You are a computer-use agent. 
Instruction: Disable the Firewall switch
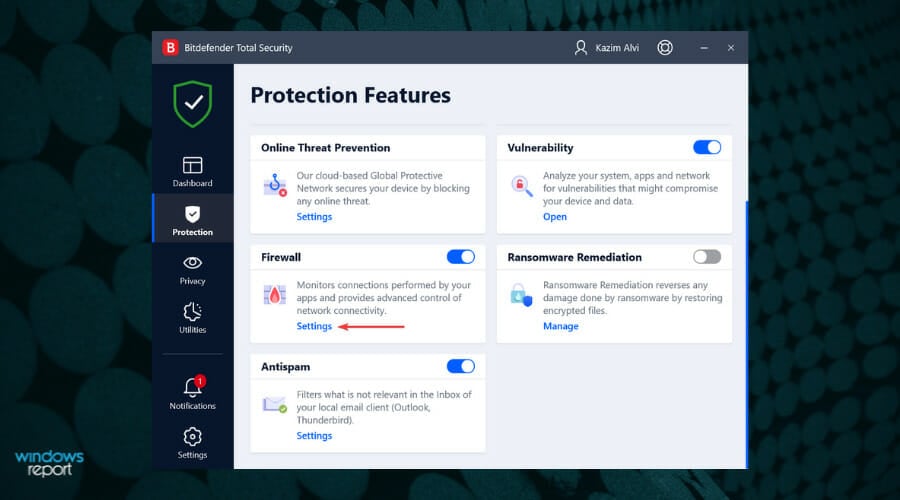[x=460, y=257]
